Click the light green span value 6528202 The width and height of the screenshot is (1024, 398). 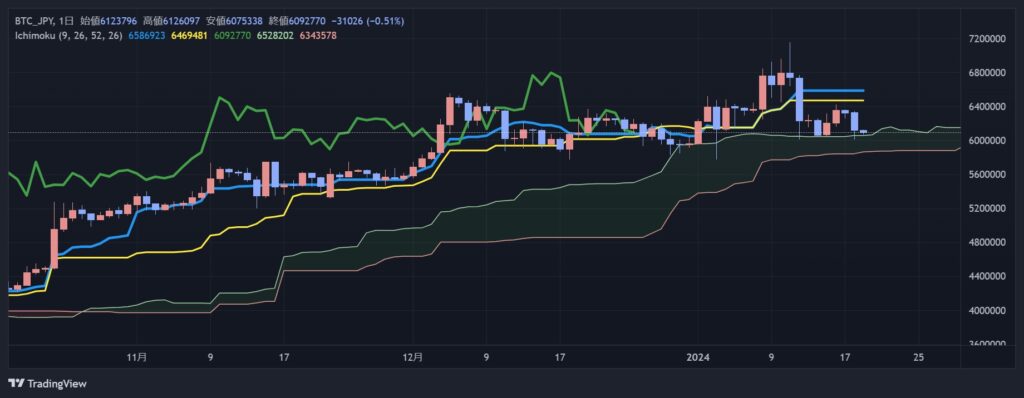(275, 35)
